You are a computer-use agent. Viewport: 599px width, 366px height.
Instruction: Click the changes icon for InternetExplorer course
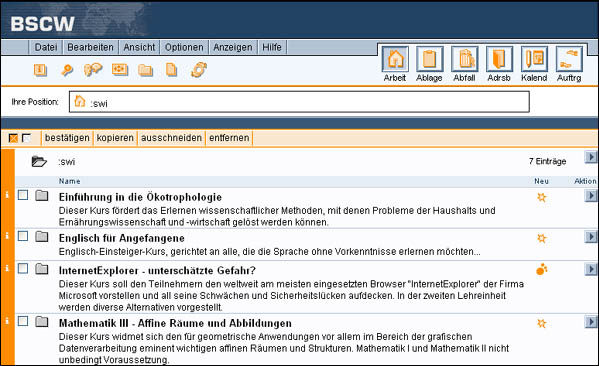point(542,269)
